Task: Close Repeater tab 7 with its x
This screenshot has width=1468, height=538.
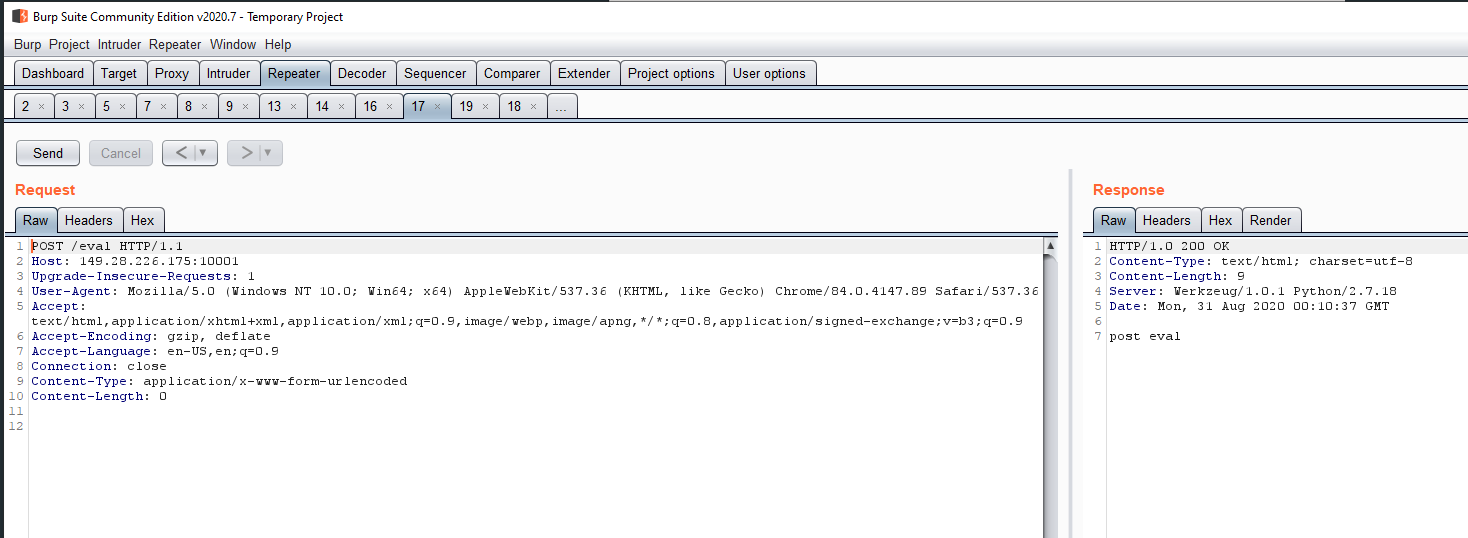Action: point(163,106)
